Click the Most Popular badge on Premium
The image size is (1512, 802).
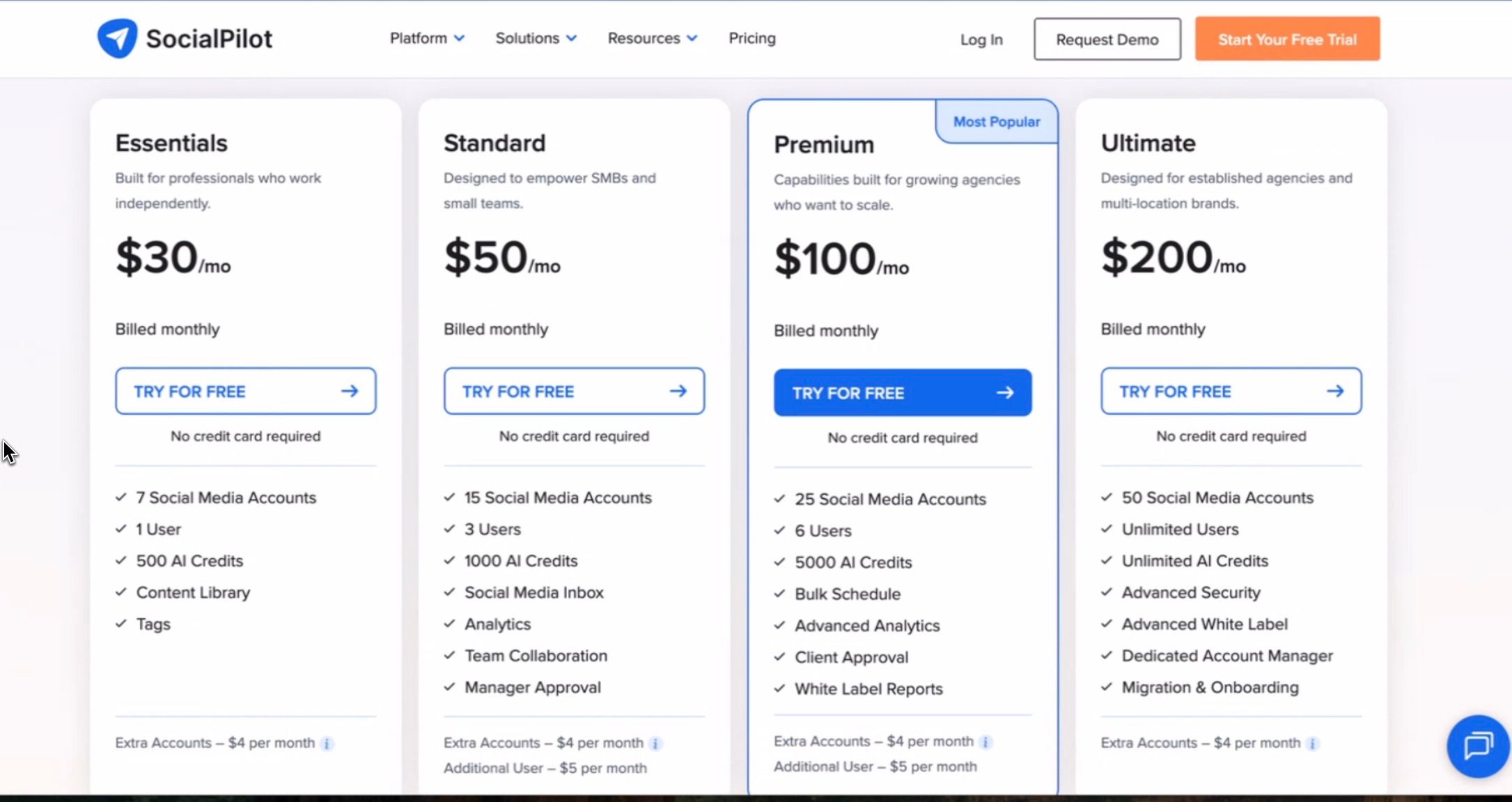pyautogui.click(x=997, y=121)
